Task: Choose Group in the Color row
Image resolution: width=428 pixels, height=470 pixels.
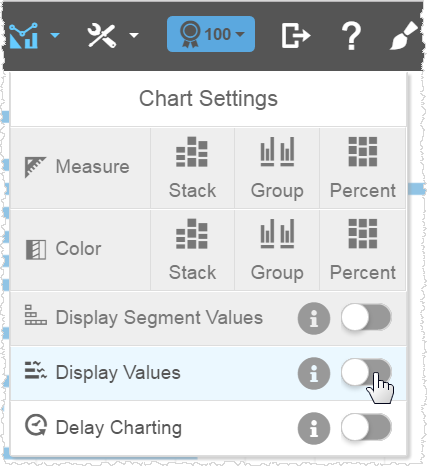Action: [277, 250]
